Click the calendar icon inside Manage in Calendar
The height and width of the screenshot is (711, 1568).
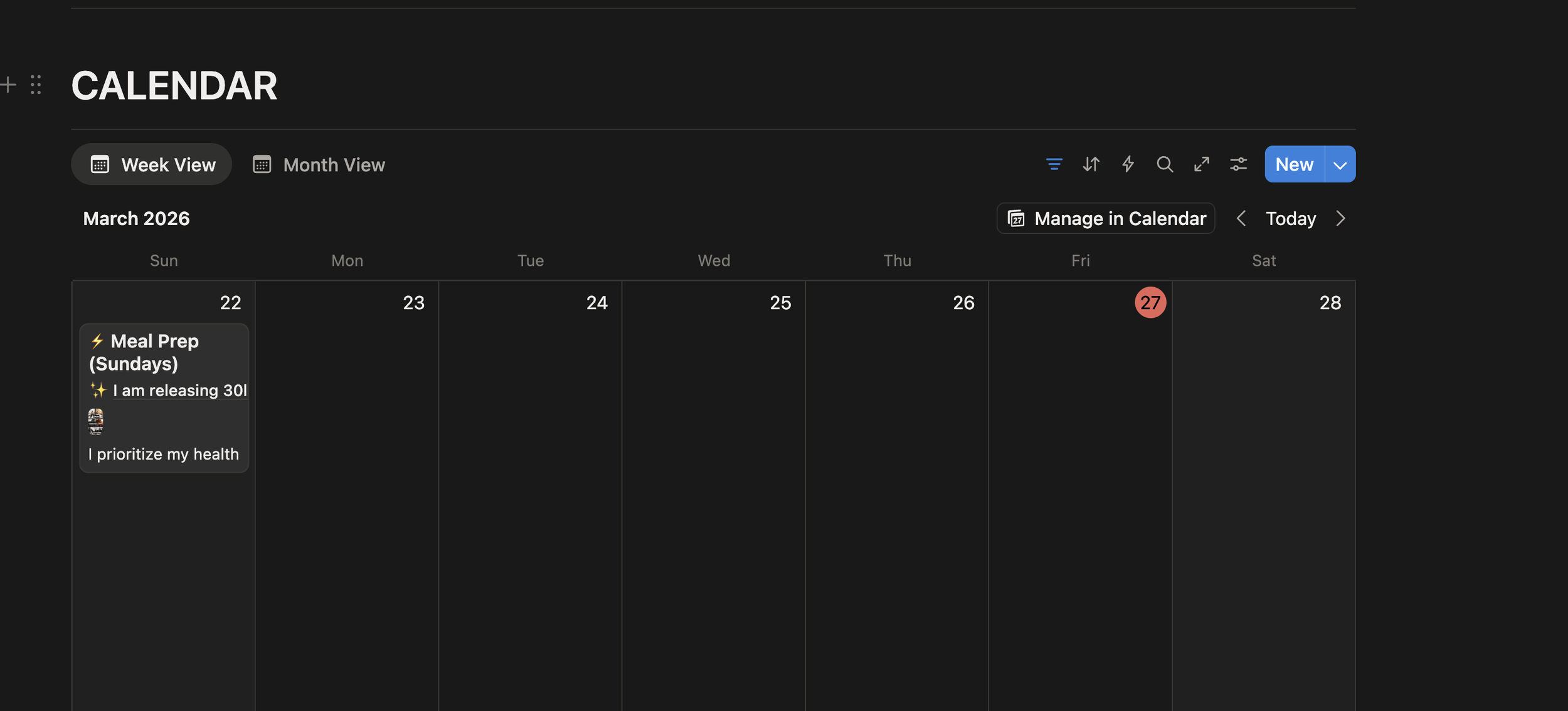pos(1016,218)
